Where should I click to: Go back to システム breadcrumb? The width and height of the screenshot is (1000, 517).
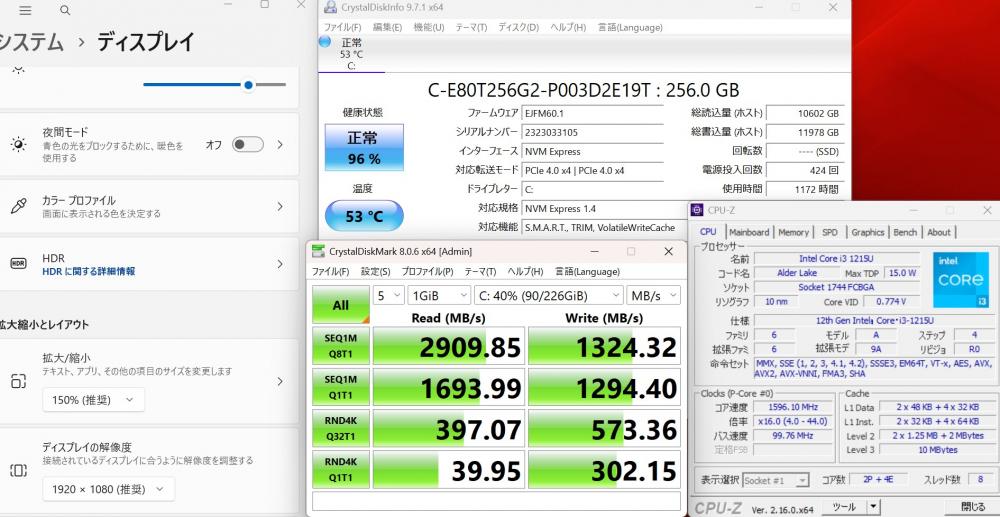pos(32,42)
